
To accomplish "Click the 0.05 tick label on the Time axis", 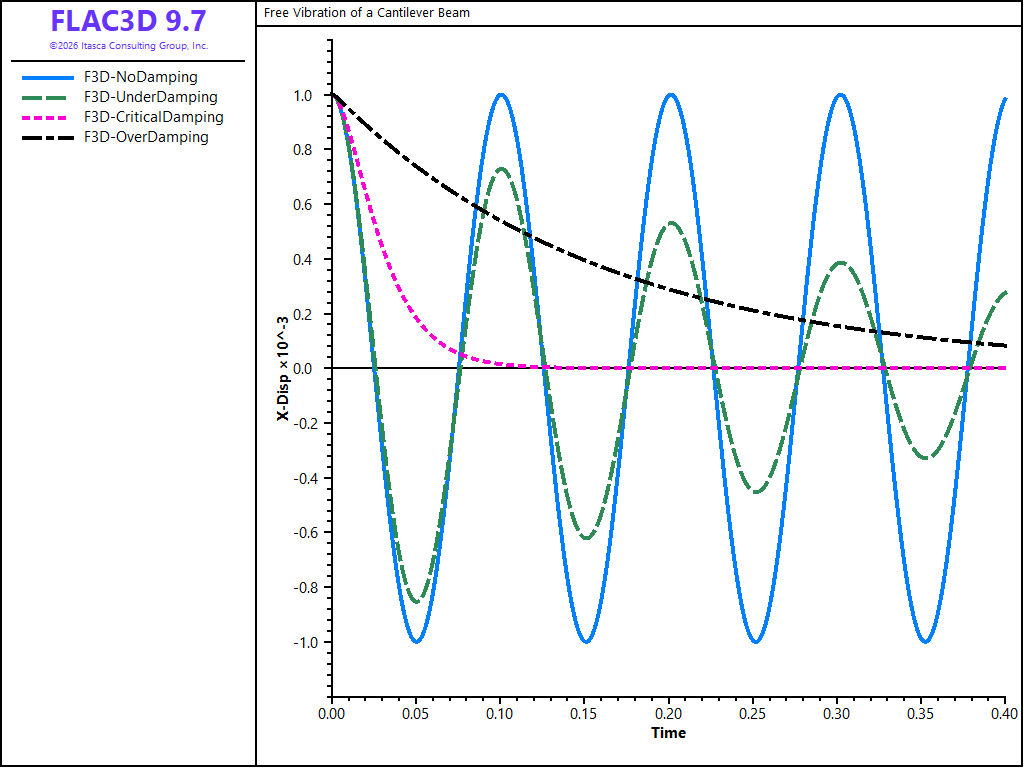I will point(416,713).
